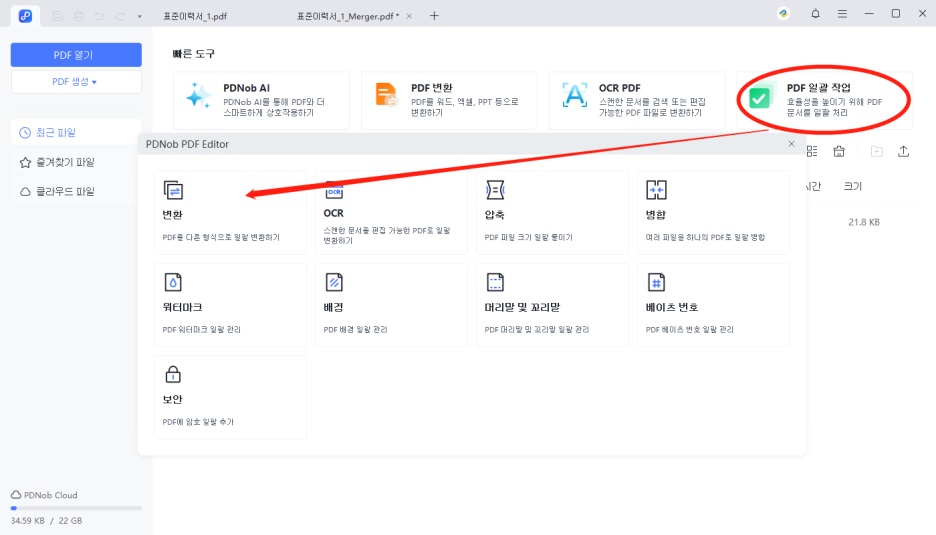Click the orange PDF 변환 document icon
The image size is (936, 535).
(x=386, y=95)
